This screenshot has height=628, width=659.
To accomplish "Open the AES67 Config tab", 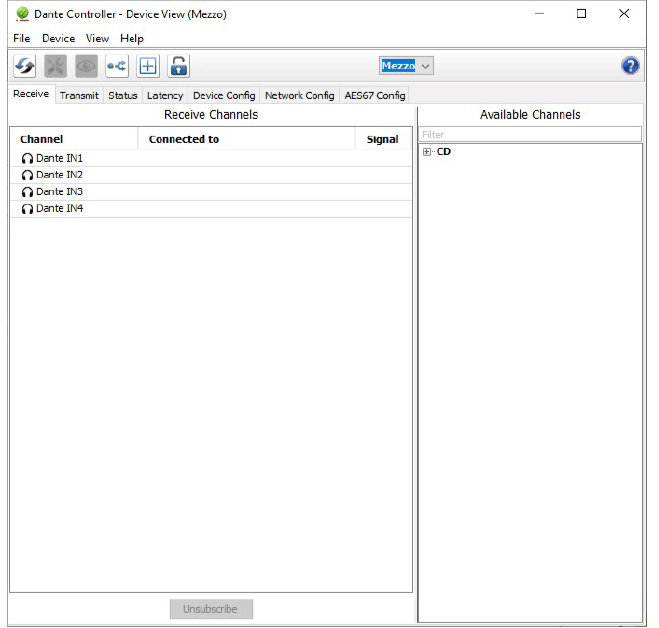I will pyautogui.click(x=375, y=95).
